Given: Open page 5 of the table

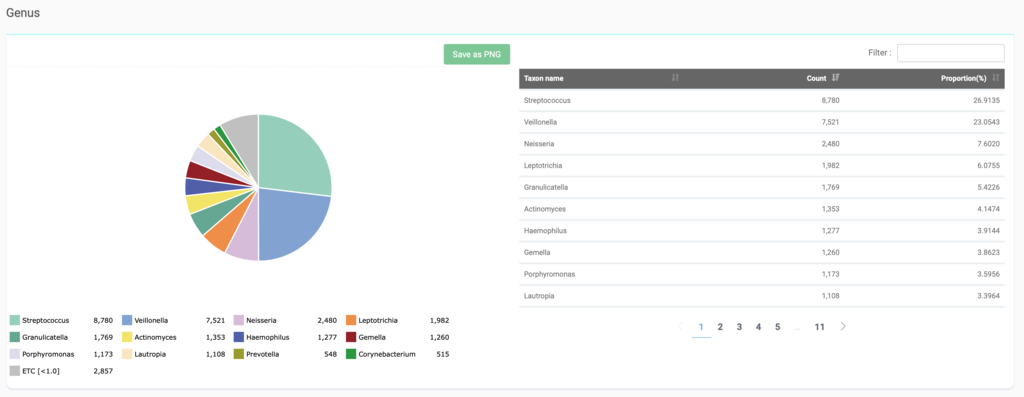Looking at the screenshot, I should click(x=778, y=327).
